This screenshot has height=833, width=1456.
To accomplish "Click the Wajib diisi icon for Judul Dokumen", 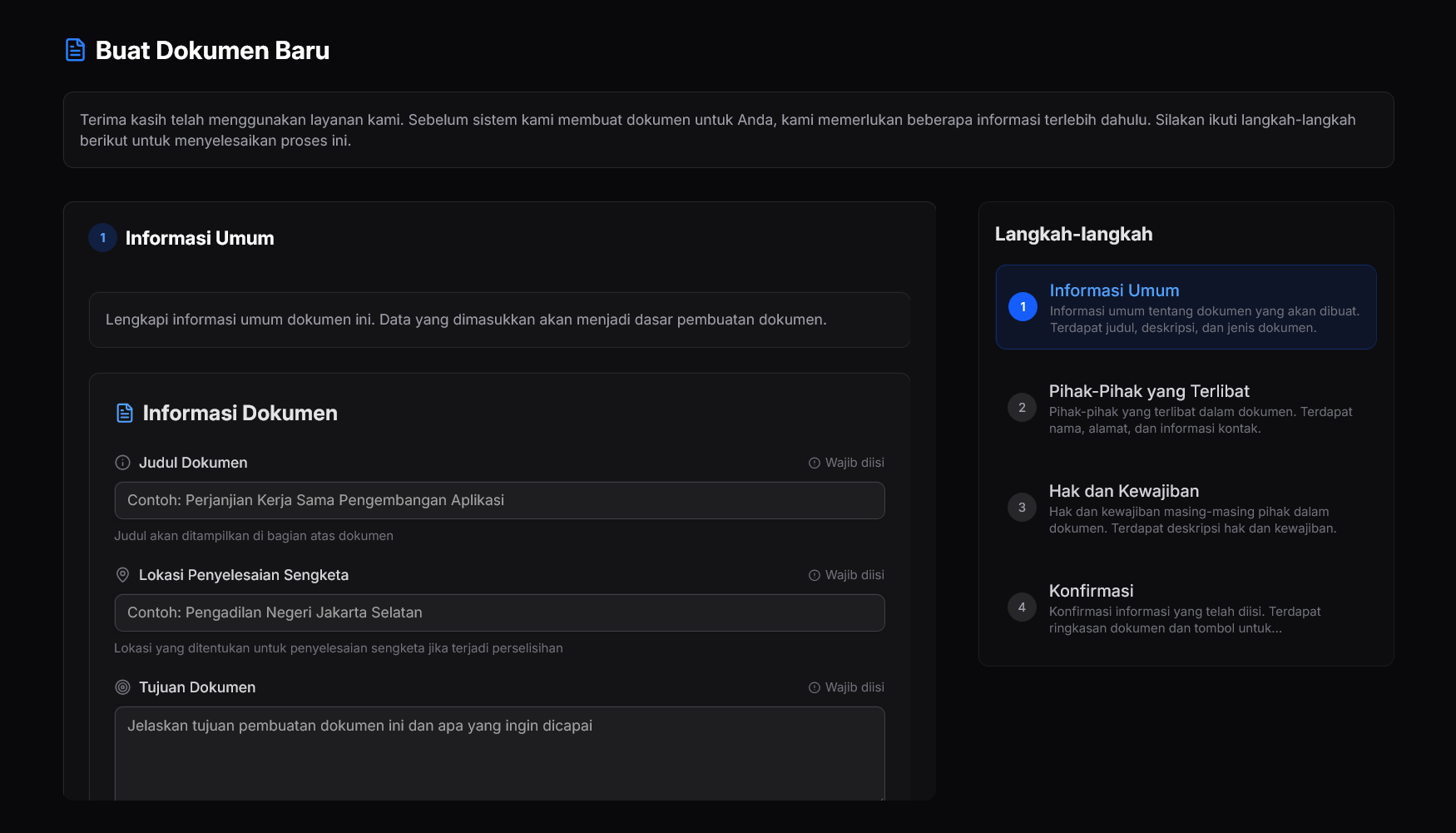I will coord(815,463).
